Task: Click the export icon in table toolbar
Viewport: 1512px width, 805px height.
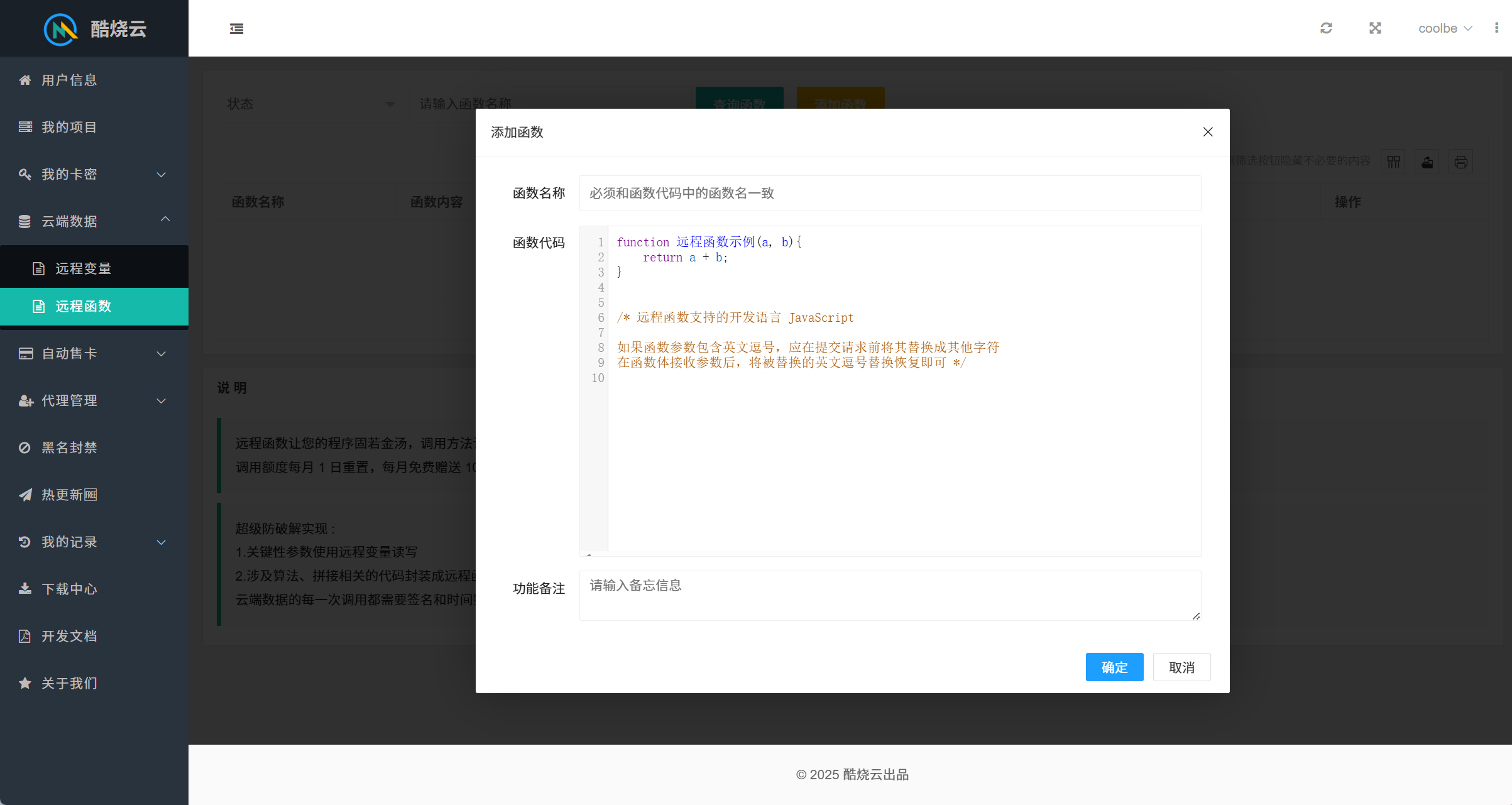Action: (1427, 162)
